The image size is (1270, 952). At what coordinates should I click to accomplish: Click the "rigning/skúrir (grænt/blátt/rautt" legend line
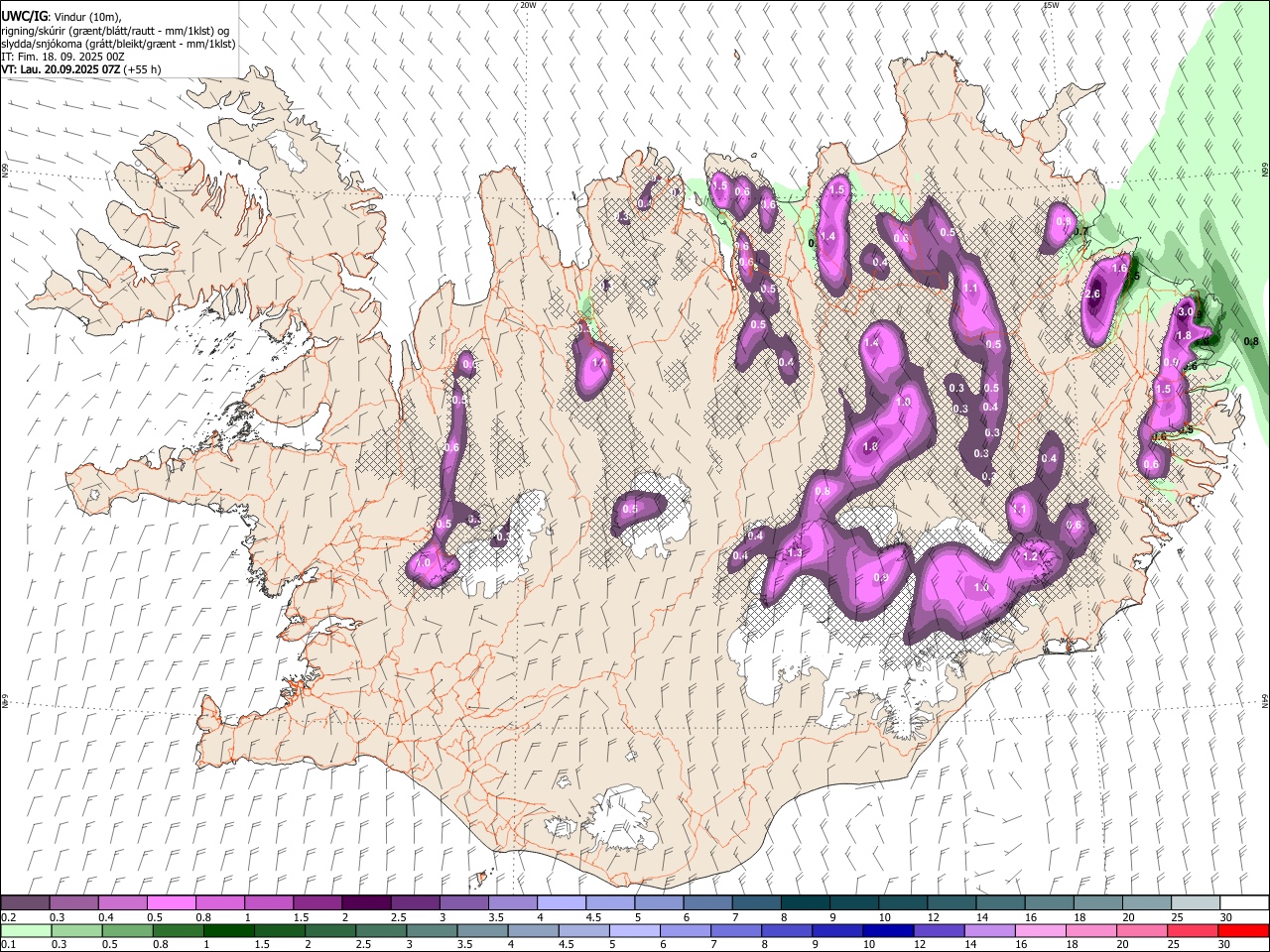click(115, 31)
